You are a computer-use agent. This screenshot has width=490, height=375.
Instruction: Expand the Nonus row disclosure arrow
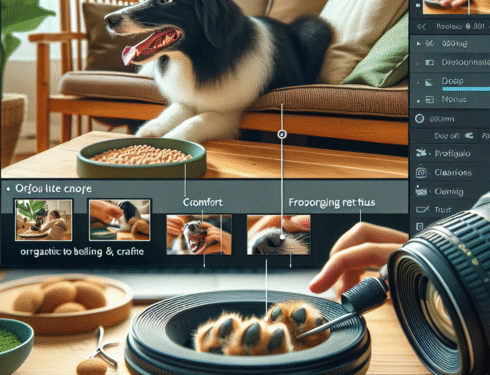point(418,100)
